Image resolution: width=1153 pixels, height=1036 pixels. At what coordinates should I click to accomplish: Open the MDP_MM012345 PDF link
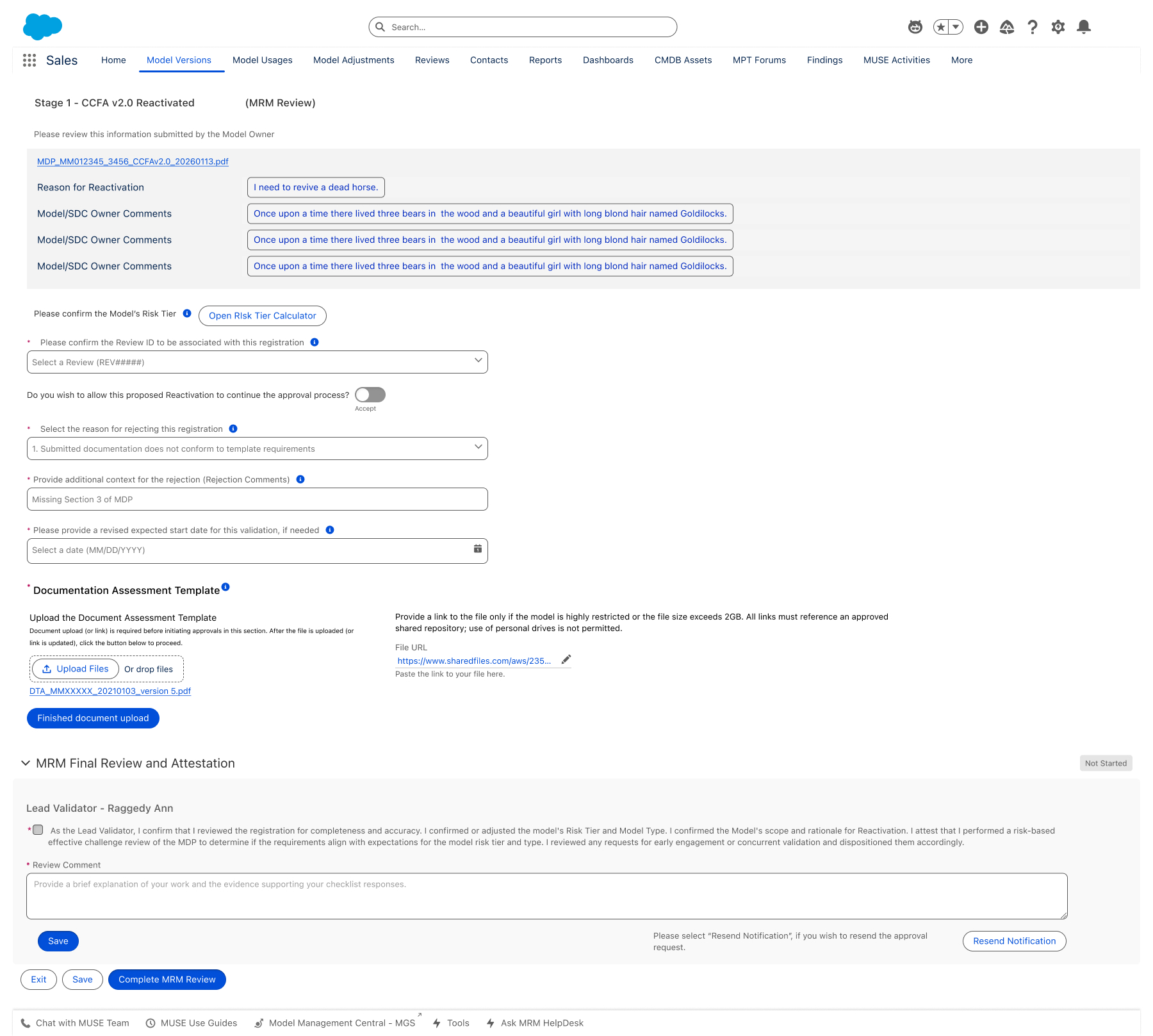133,161
